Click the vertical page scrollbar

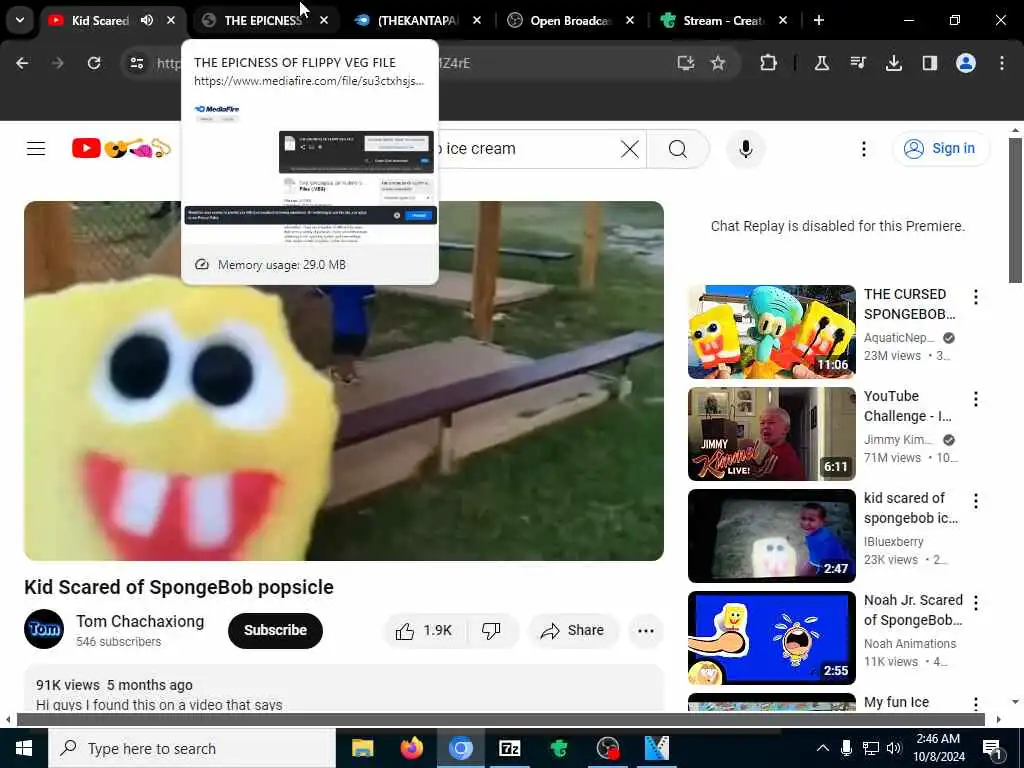(x=1015, y=211)
